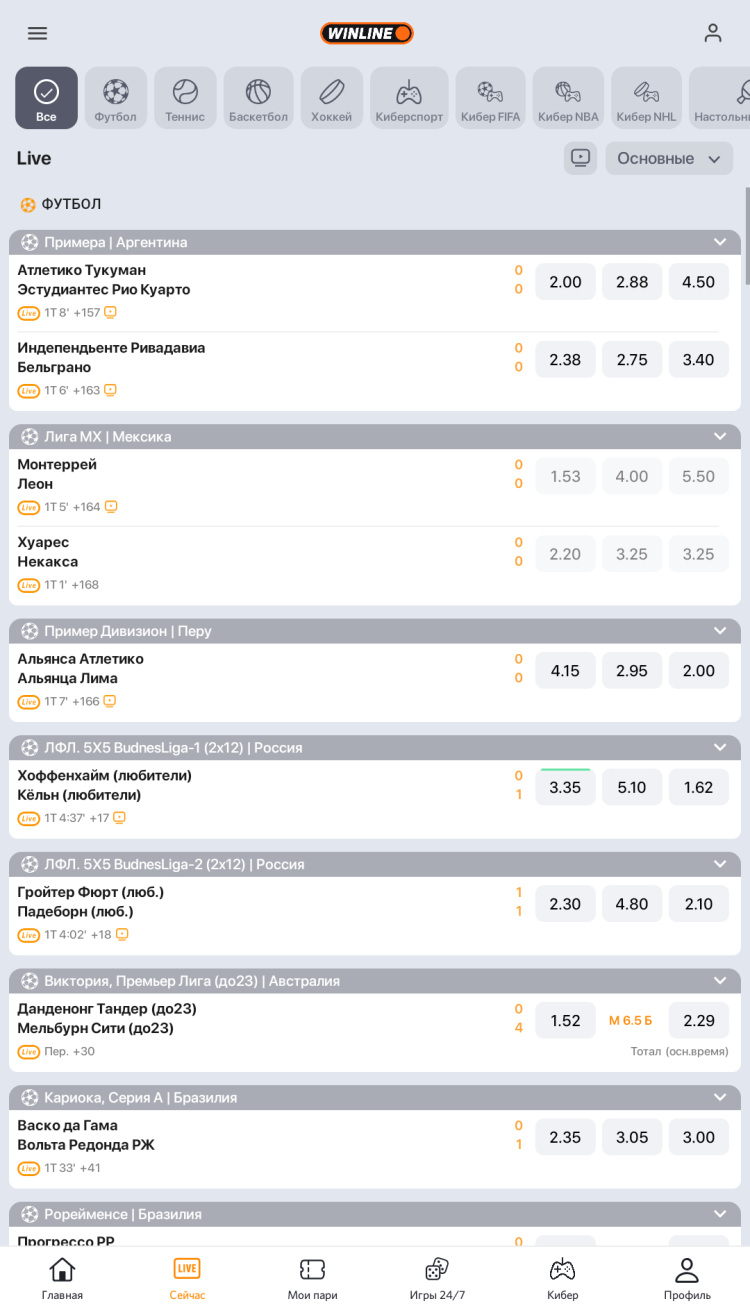
Task: Open video stream for Атлетико Тукуман match
Action: pyautogui.click(x=110, y=312)
